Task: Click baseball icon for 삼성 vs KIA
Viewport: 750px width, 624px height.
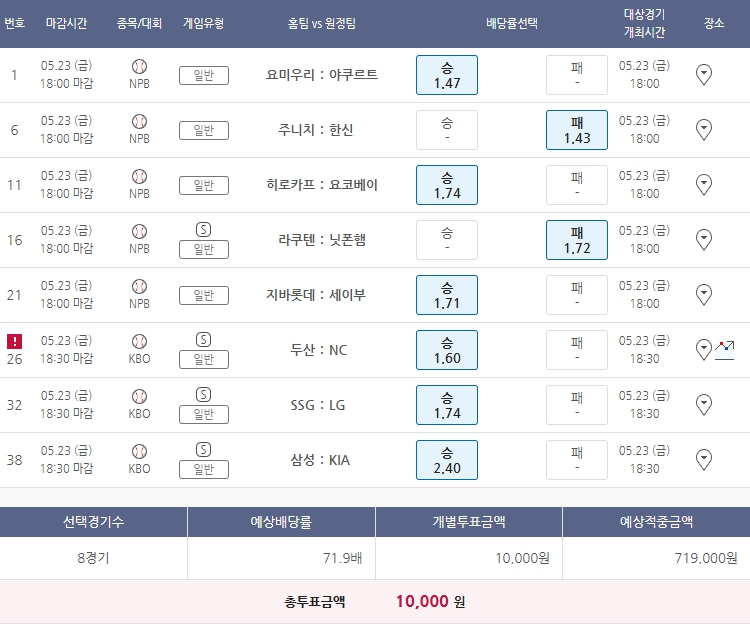Action: [139, 451]
